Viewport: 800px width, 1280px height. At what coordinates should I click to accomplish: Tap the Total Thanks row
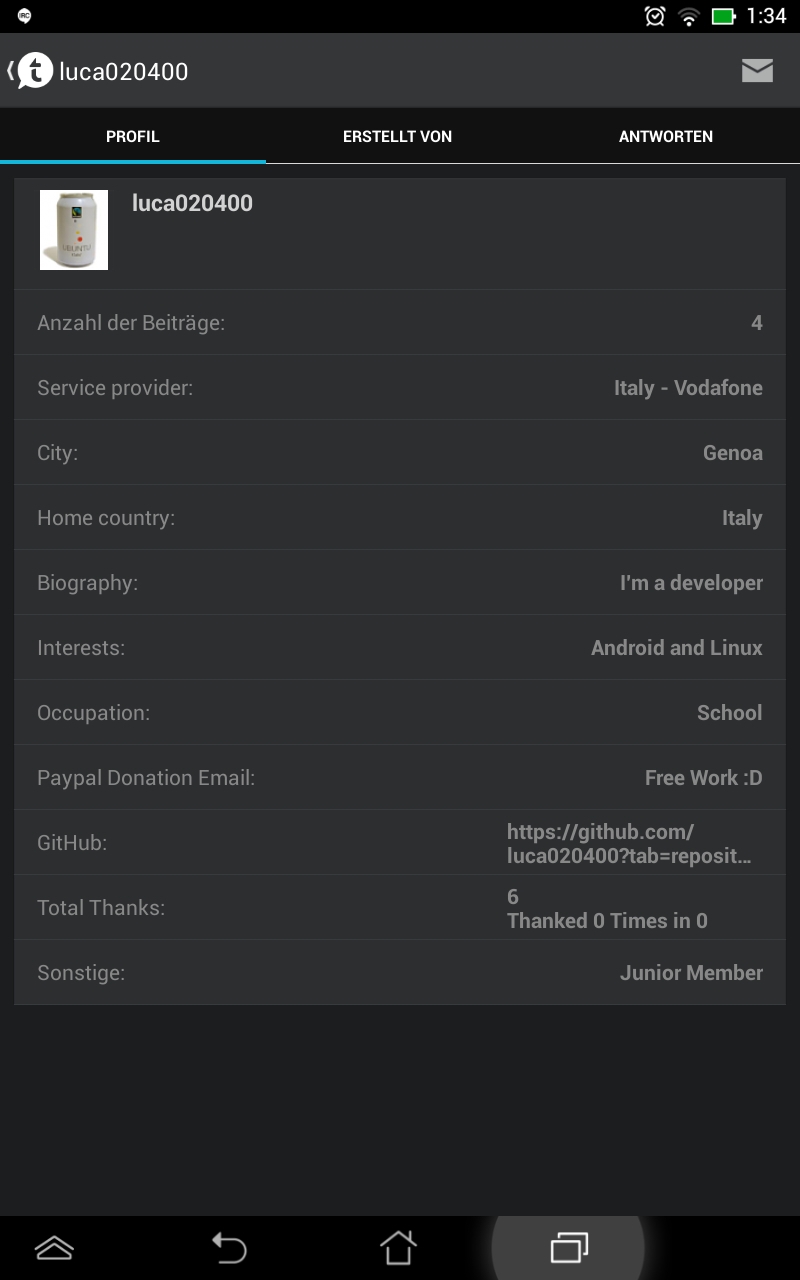[x=400, y=908]
